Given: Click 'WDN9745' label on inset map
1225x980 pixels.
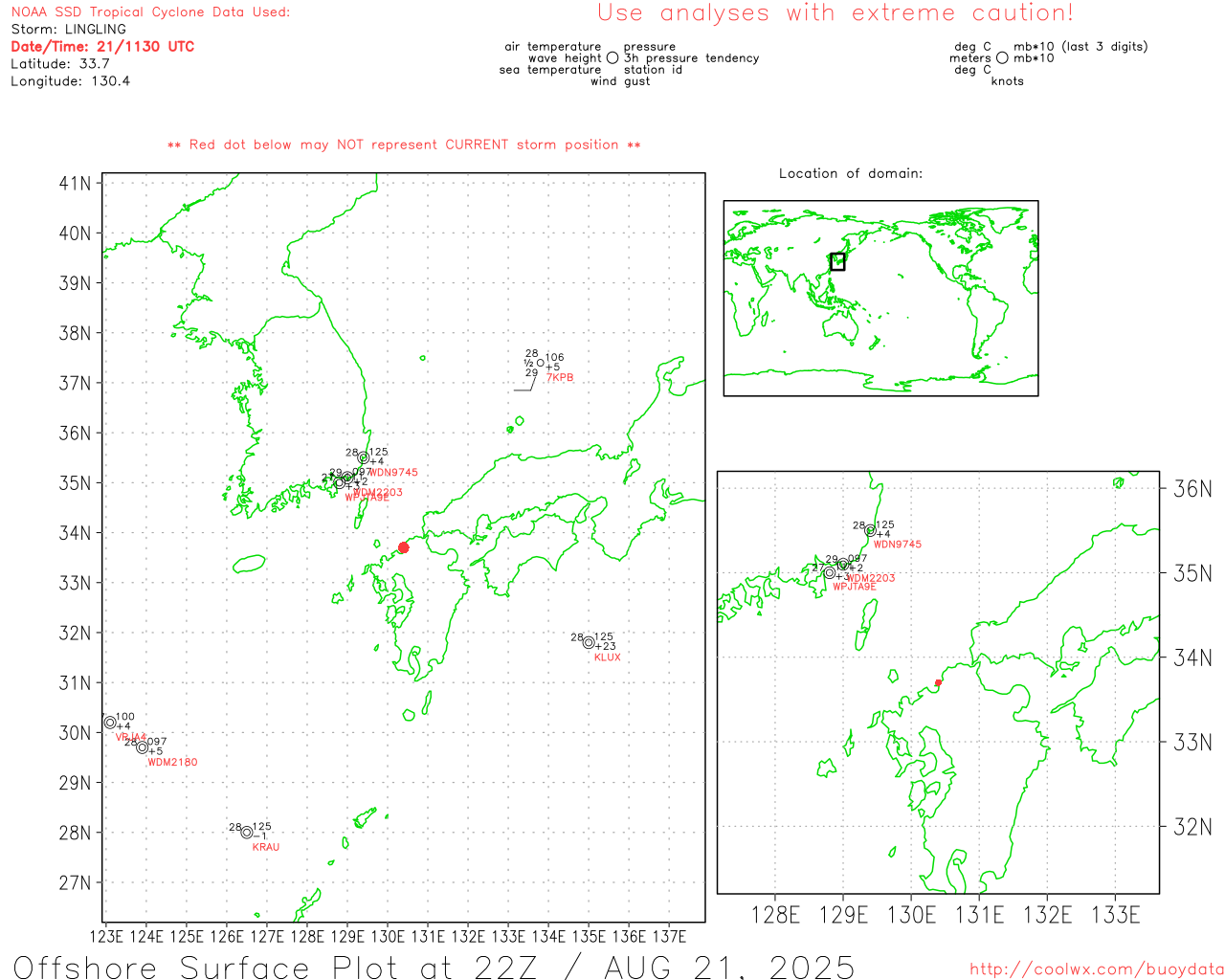Looking at the screenshot, I should coord(898,545).
